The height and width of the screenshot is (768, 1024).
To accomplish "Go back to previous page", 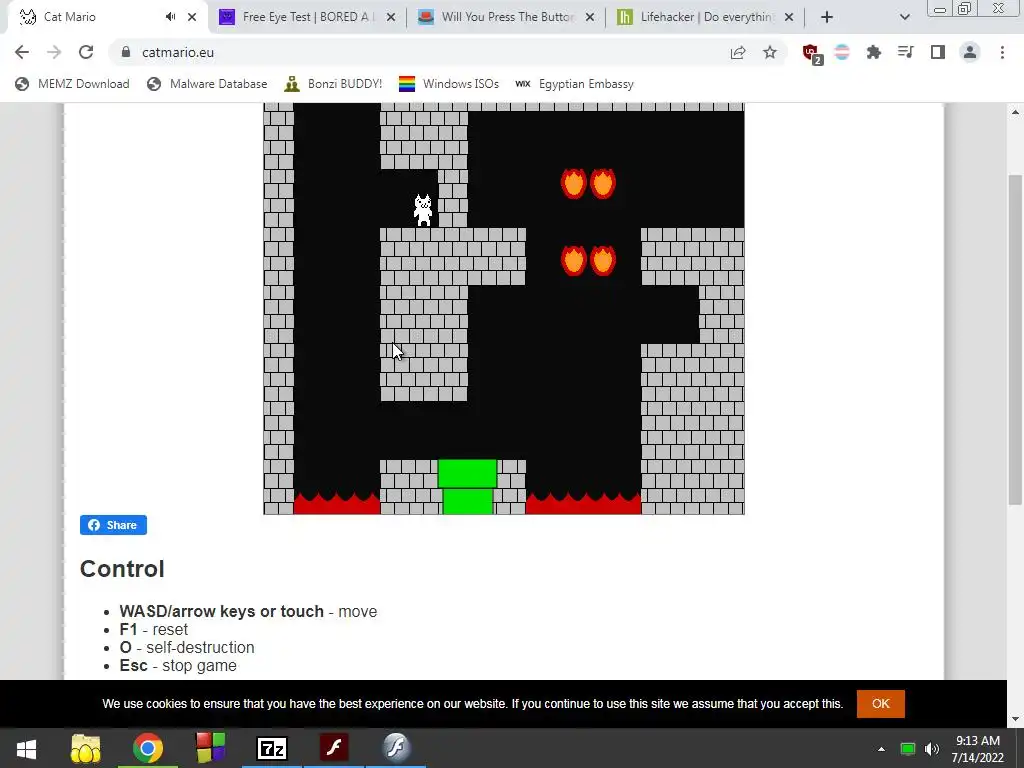I will click(x=22, y=52).
